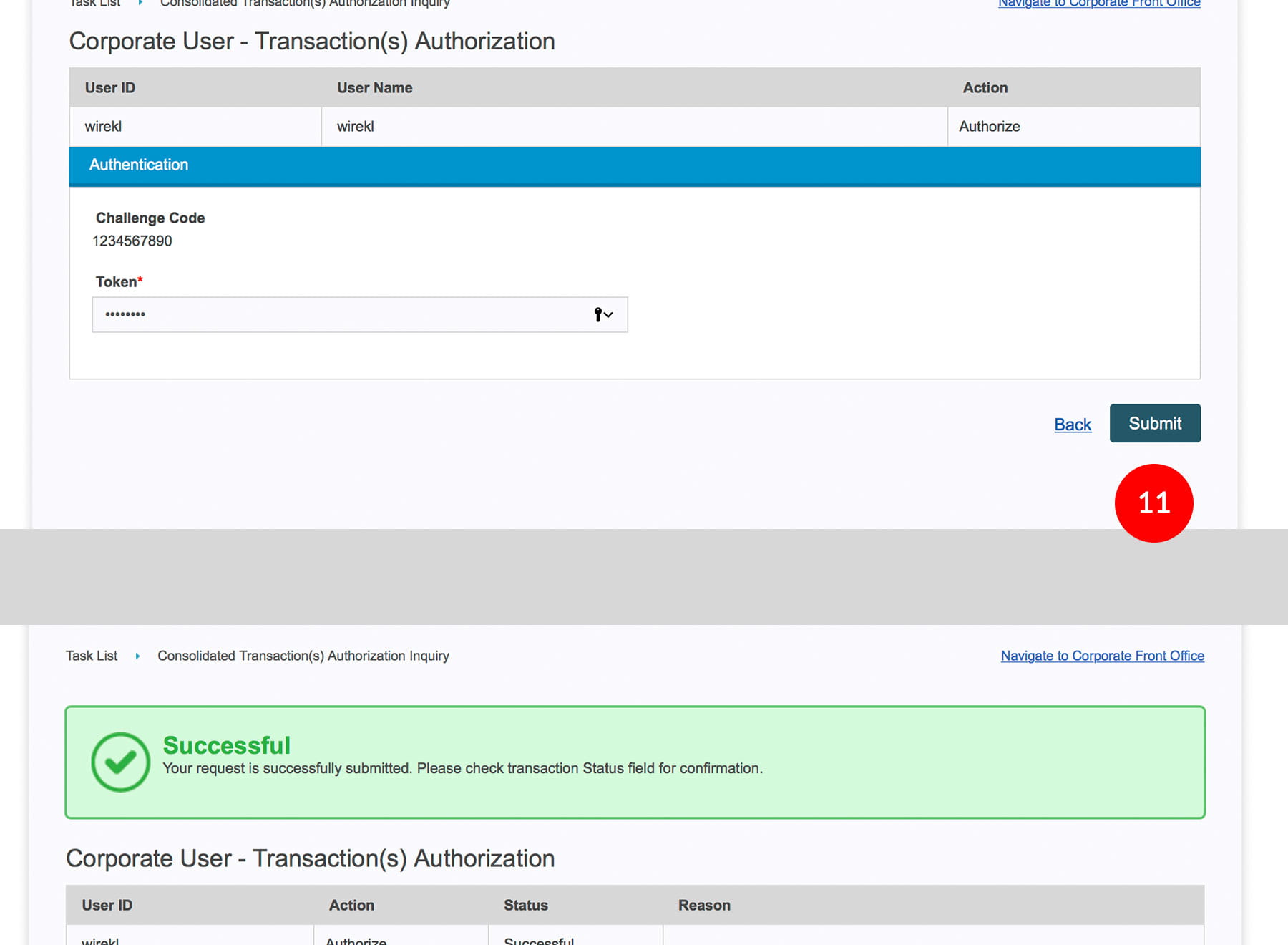Image resolution: width=1288 pixels, height=945 pixels.
Task: Click breadcrumb arrow beside lower Task List
Action: pyautogui.click(x=137, y=656)
